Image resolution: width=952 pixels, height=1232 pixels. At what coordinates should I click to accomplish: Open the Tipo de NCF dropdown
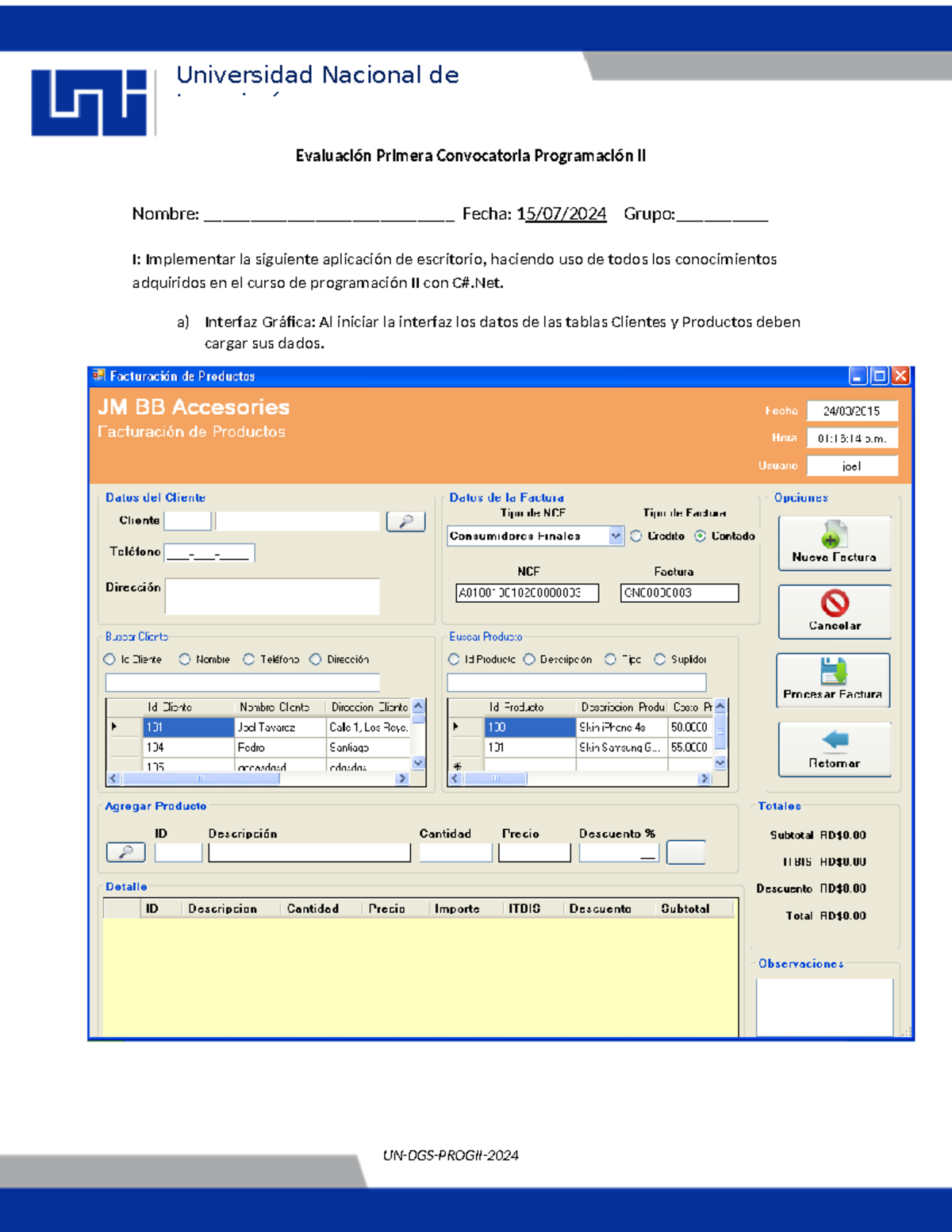click(616, 536)
